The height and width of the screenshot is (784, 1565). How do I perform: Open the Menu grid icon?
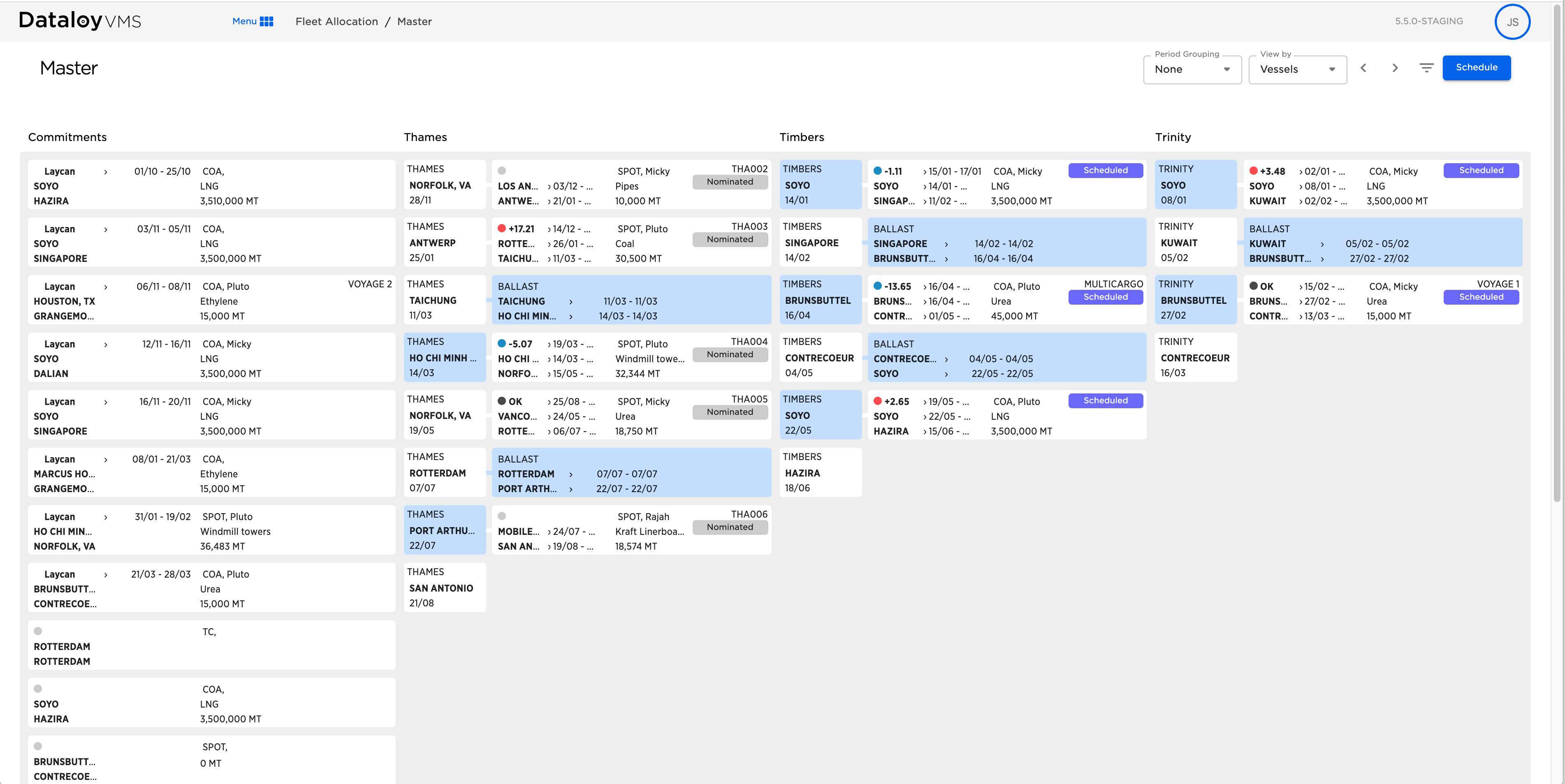pyautogui.click(x=266, y=21)
